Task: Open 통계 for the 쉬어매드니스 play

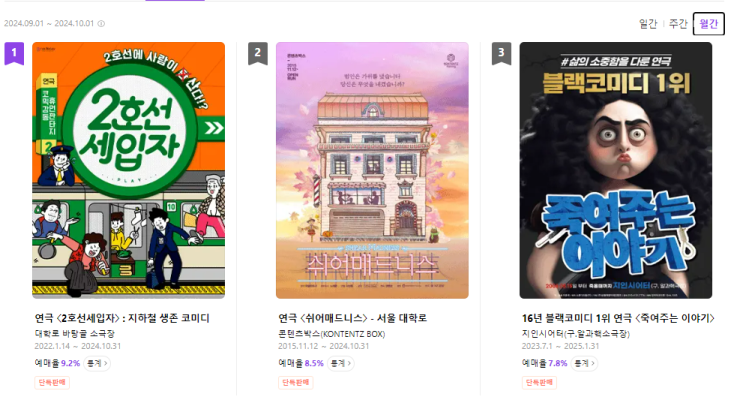Action: click(x=340, y=363)
